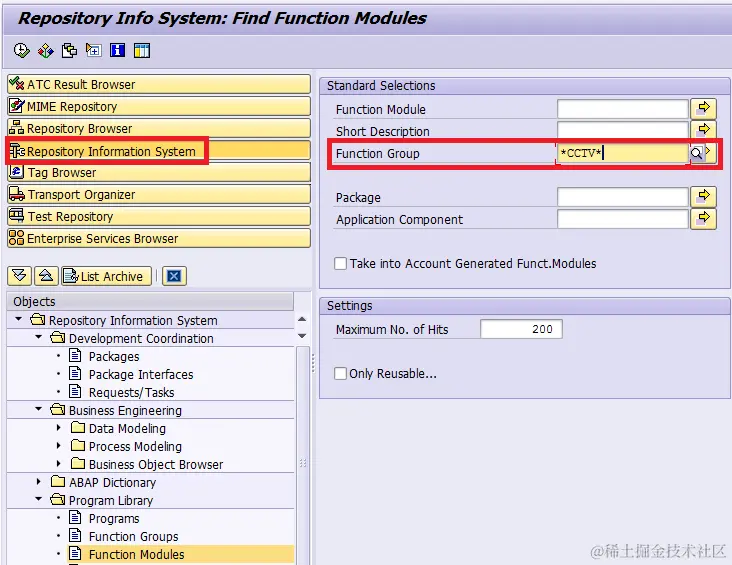Click into the Package input field
This screenshot has width=732, height=565.
pos(623,197)
